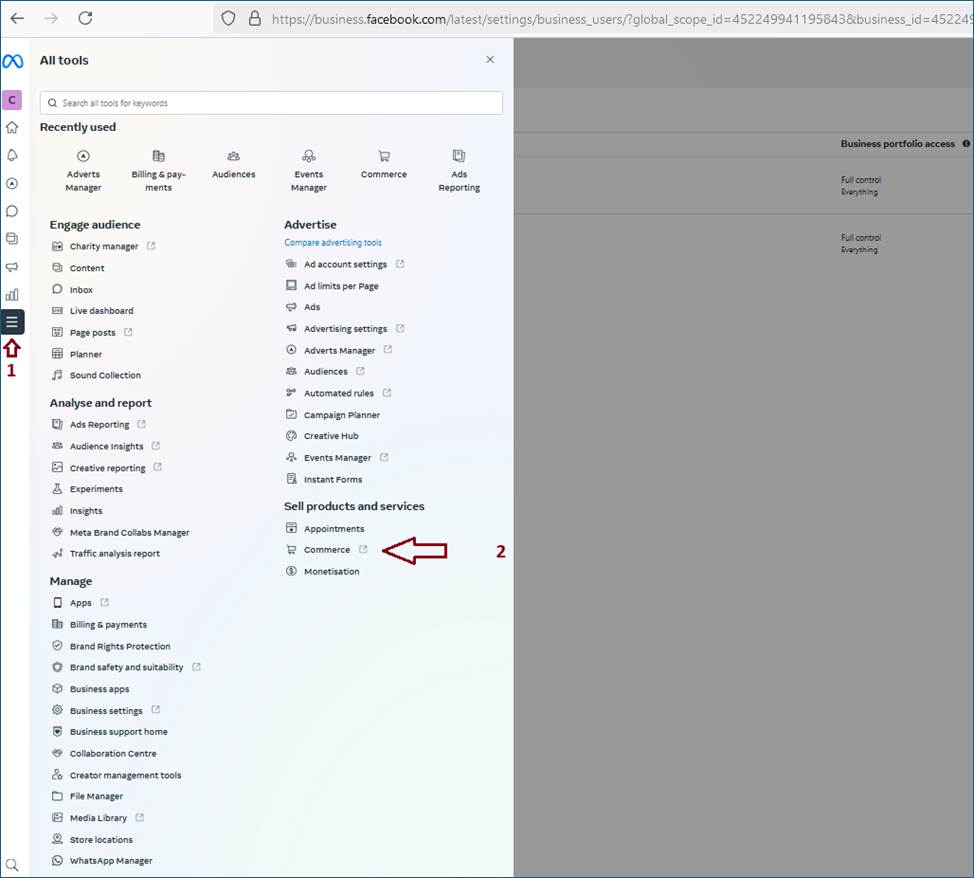The height and width of the screenshot is (878, 974).
Task: Open Monetisation menu entry
Action: [331, 572]
